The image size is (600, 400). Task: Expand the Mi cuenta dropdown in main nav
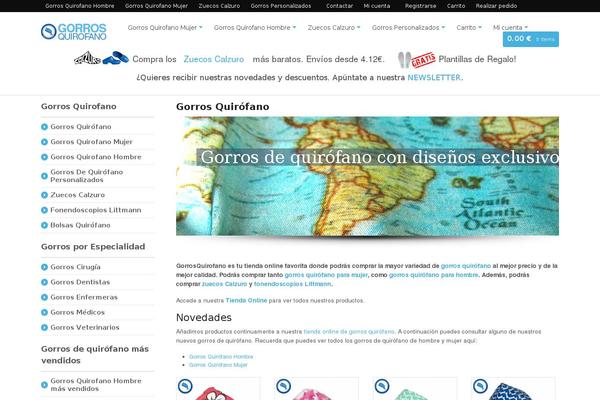[510, 28]
